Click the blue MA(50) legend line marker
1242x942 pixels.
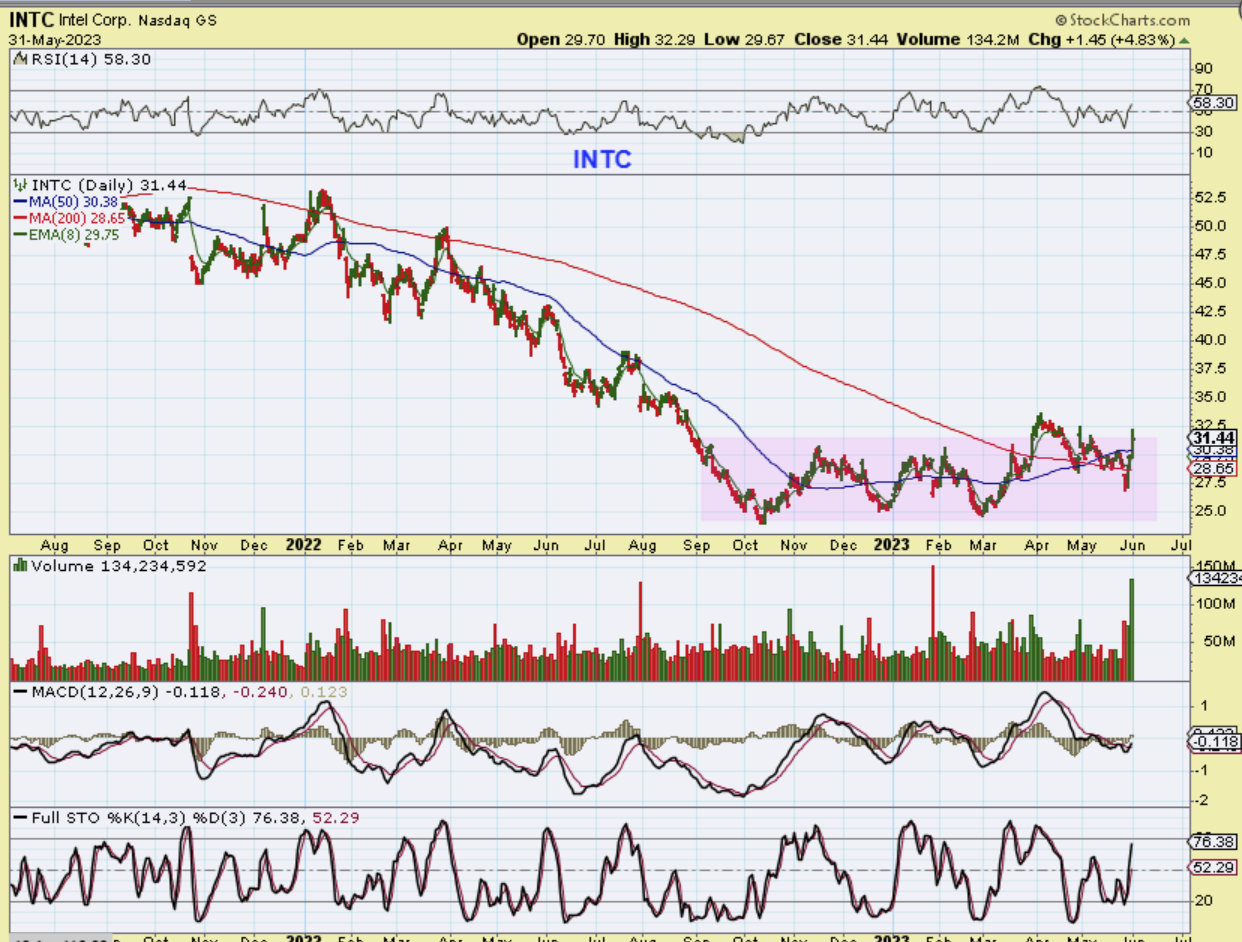[x=21, y=202]
